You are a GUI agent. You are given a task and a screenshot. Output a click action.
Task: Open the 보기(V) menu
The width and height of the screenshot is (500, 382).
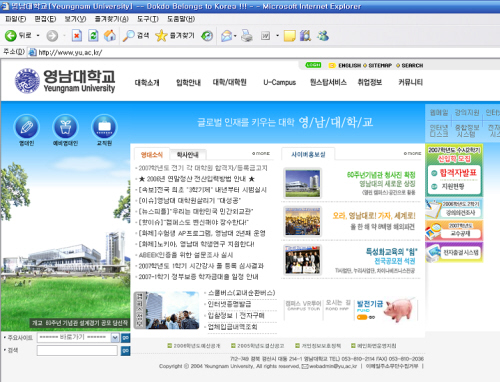click(x=75, y=19)
